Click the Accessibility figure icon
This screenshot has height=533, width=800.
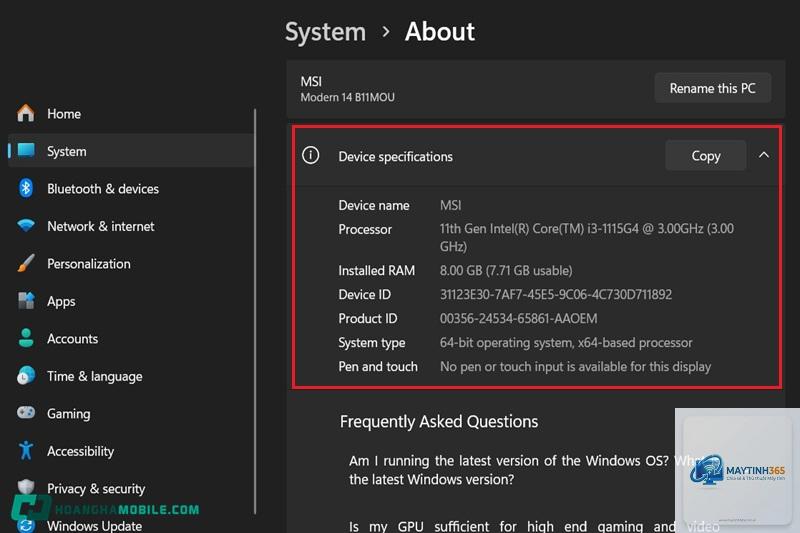tap(26, 450)
